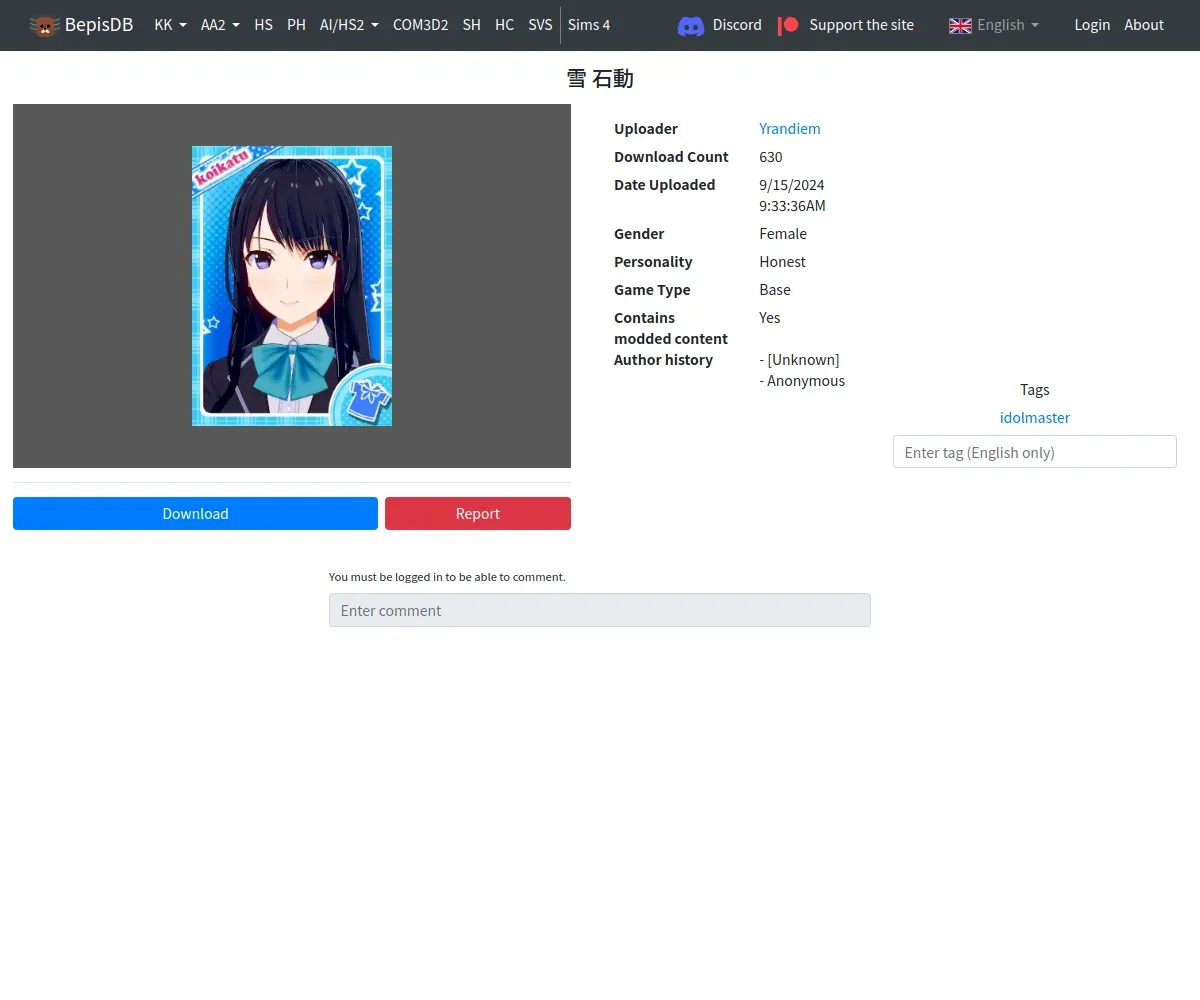Open the COM3D2 section

pos(420,25)
